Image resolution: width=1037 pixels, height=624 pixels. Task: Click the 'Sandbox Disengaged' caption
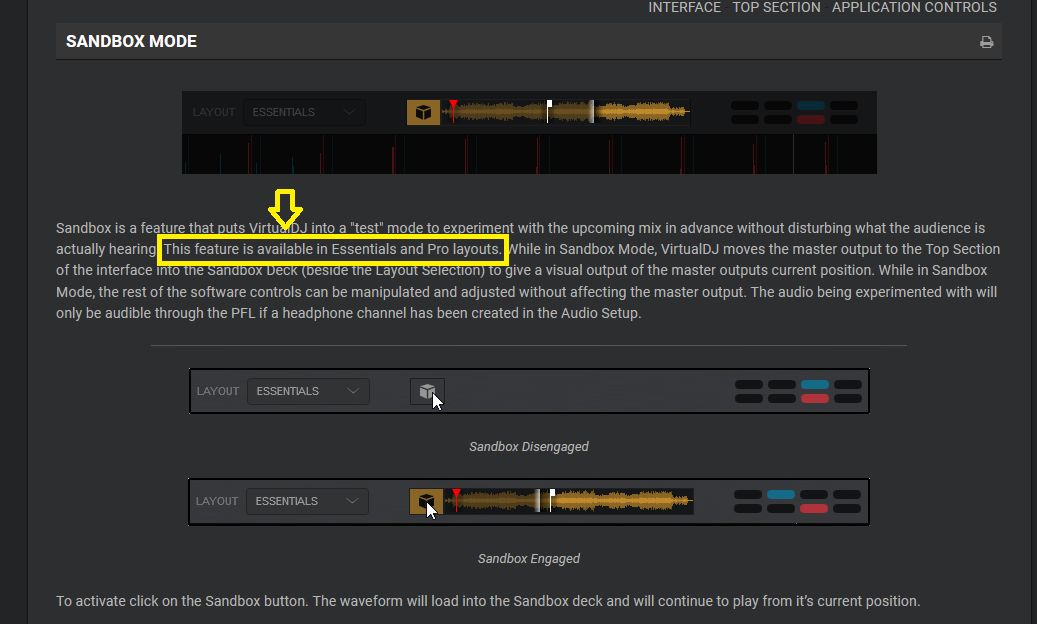point(529,447)
